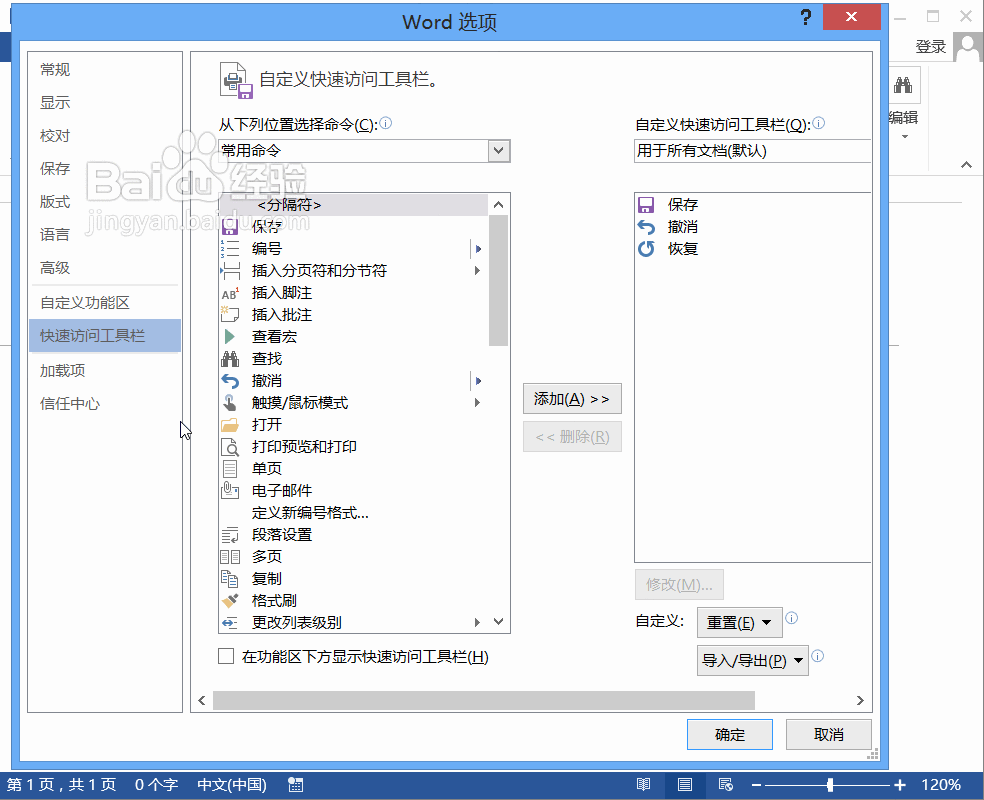Select the 复制 copy icon

[230, 579]
